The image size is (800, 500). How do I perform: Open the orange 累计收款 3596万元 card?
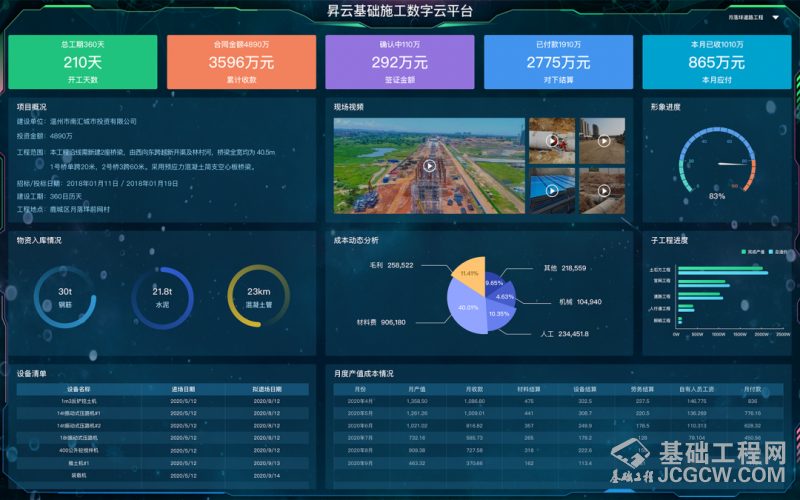coord(240,62)
